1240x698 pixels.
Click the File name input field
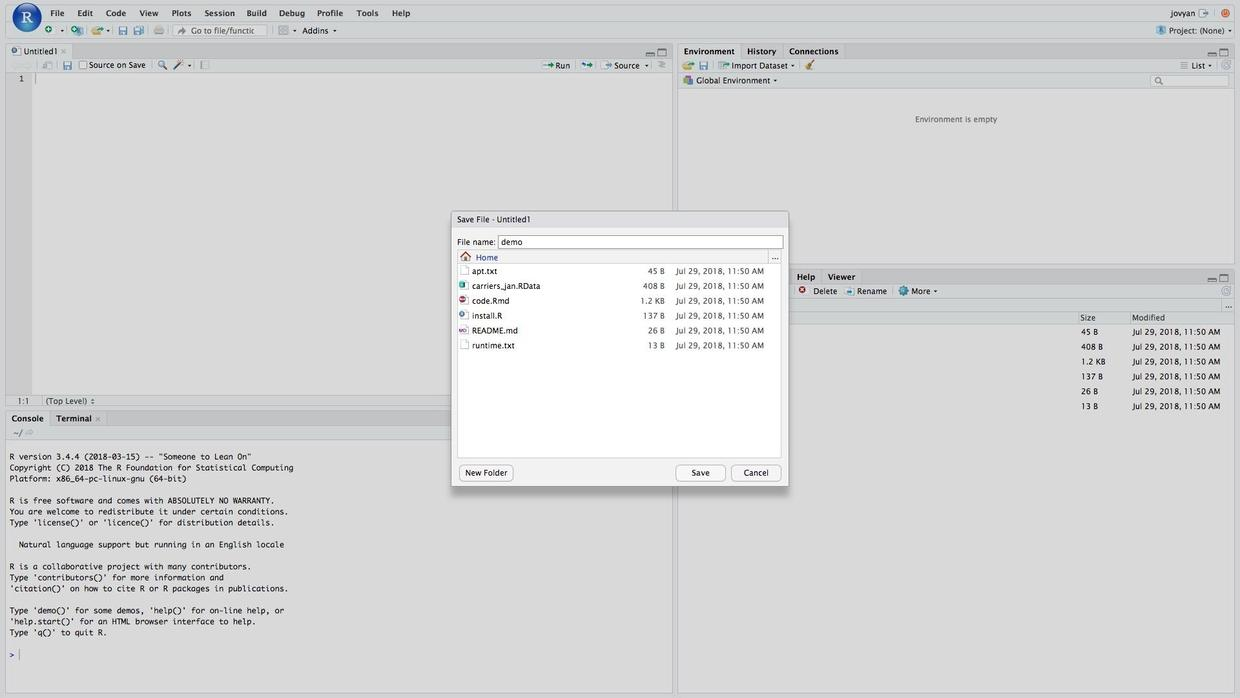640,242
